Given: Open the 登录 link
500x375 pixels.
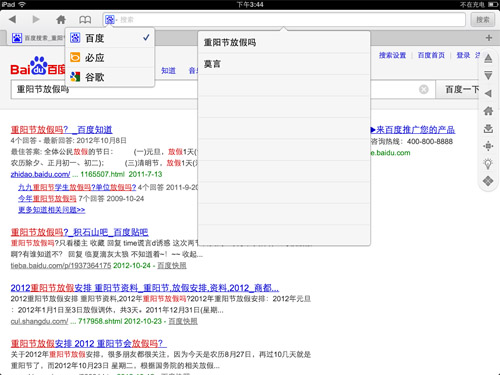Looking at the screenshot, I should 463,55.
